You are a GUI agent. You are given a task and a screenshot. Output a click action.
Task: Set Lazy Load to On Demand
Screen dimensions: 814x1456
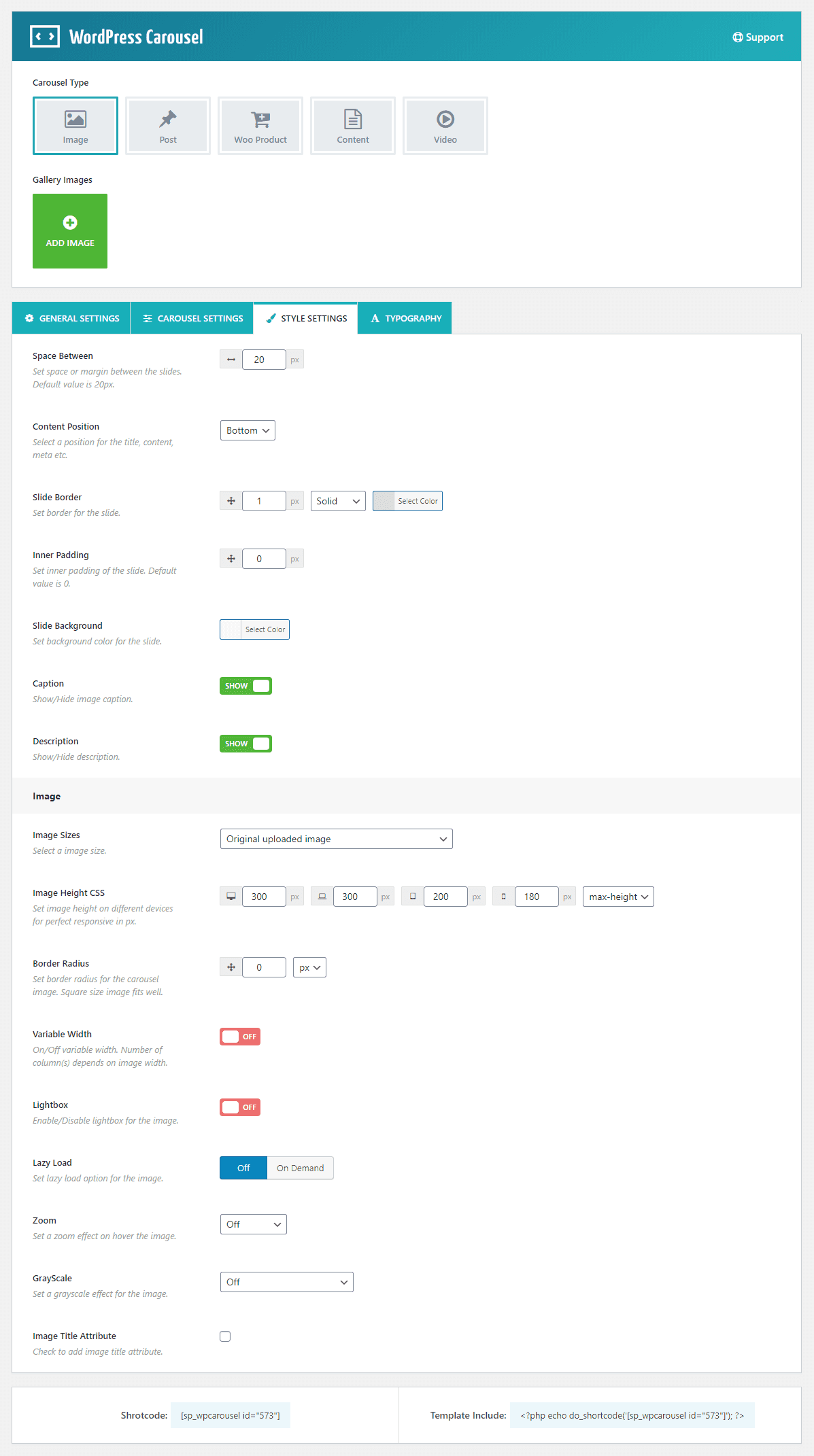[300, 1168]
